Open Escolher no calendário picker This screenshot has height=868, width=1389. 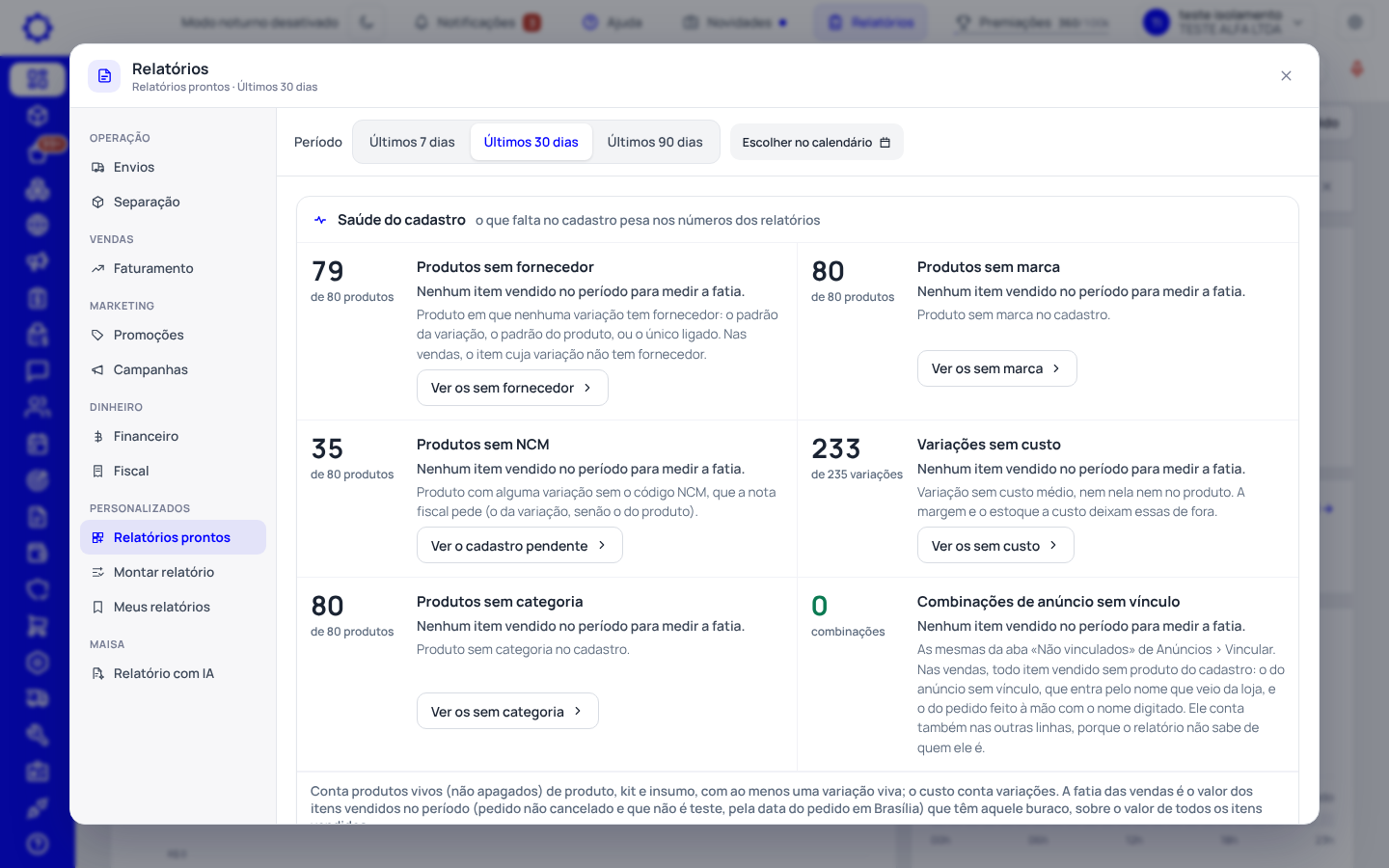coord(816,142)
